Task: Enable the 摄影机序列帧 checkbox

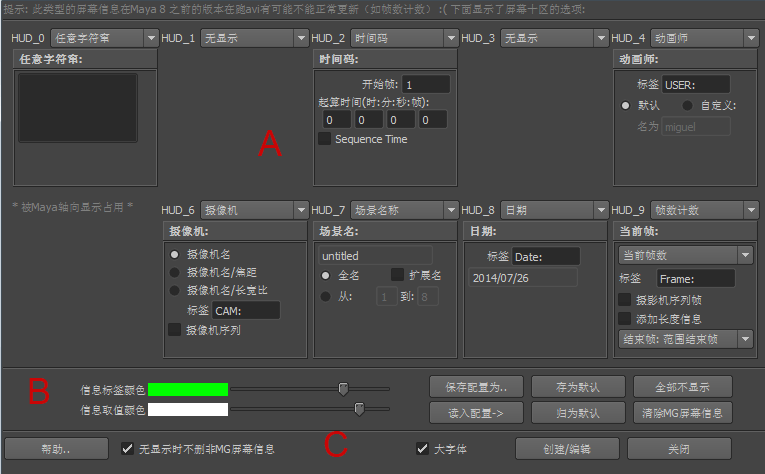Action: [x=624, y=299]
